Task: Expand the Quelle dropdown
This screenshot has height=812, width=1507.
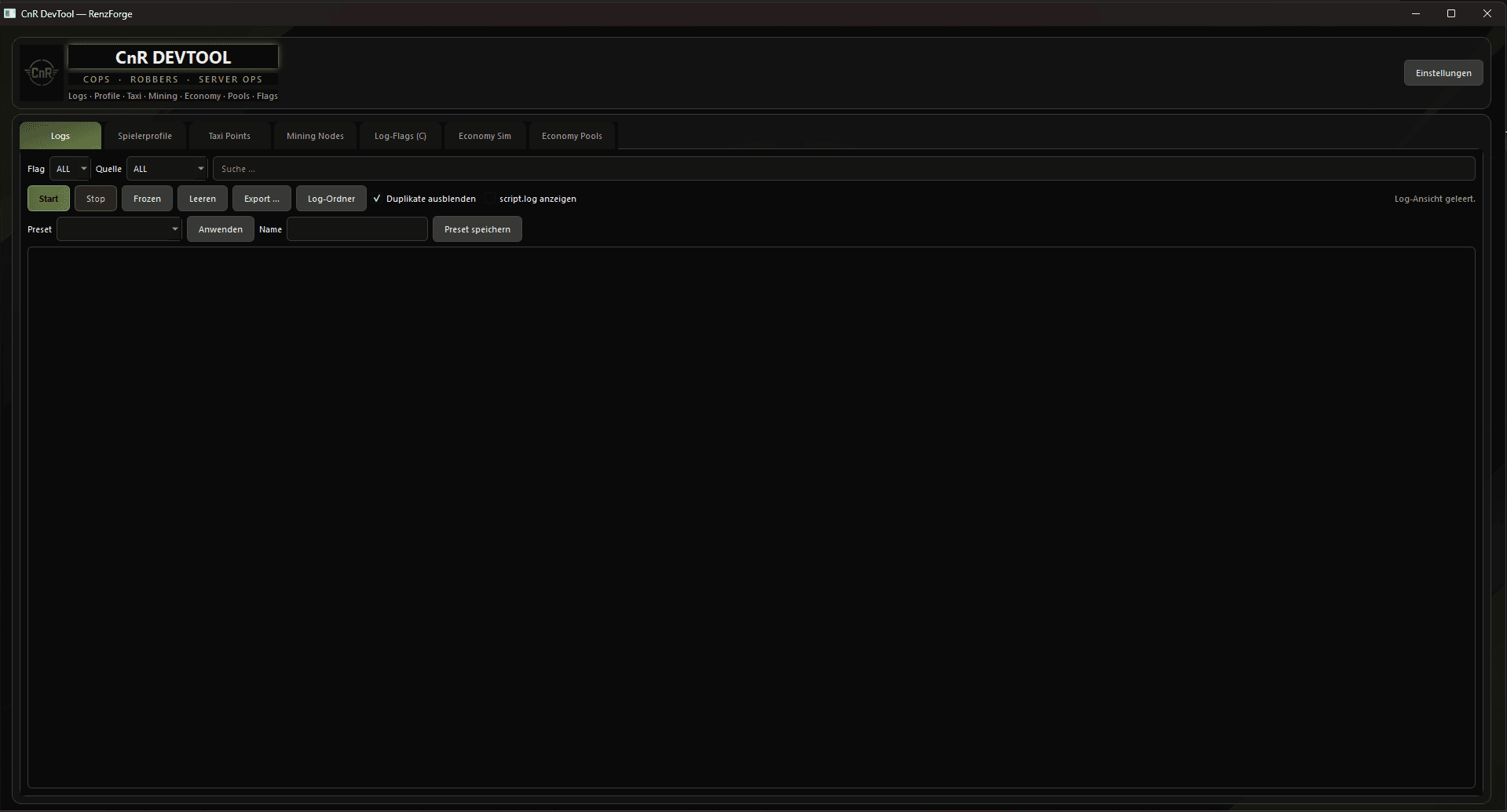Action: [167, 169]
